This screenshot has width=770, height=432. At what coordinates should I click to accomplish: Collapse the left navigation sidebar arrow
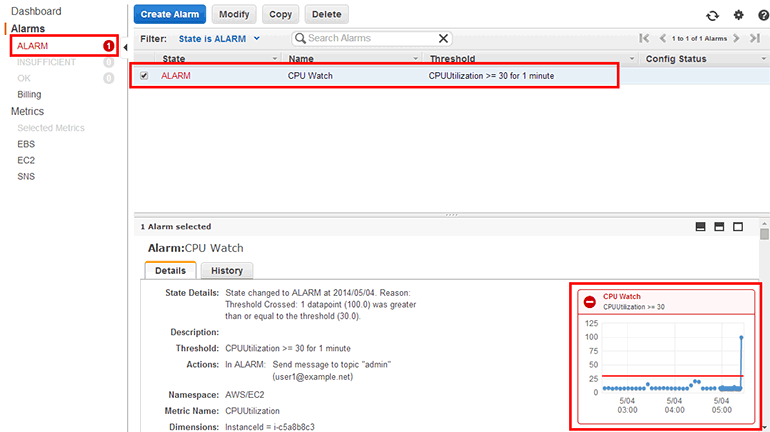pos(125,47)
